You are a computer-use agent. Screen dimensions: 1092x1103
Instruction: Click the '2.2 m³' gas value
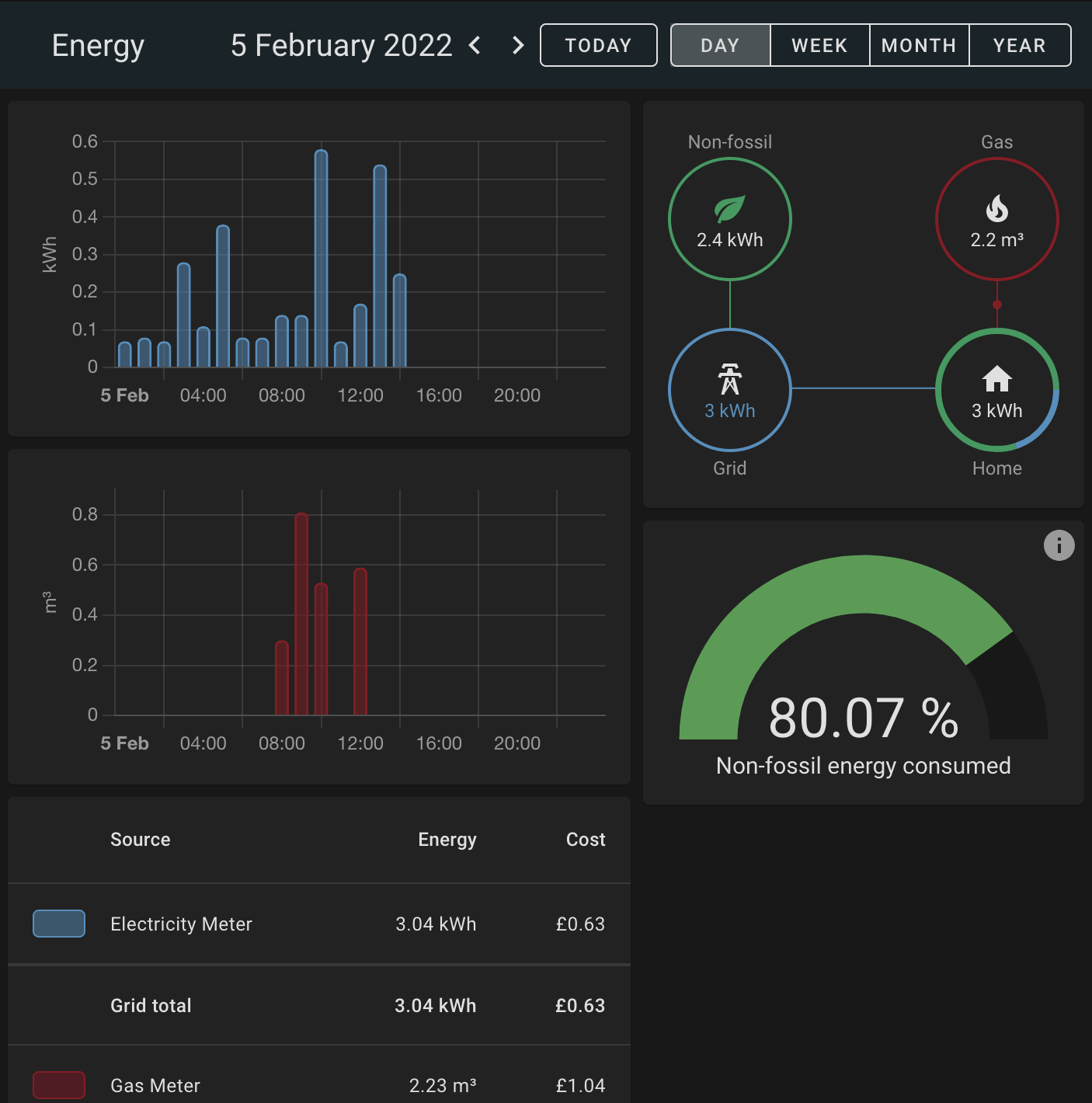997,240
